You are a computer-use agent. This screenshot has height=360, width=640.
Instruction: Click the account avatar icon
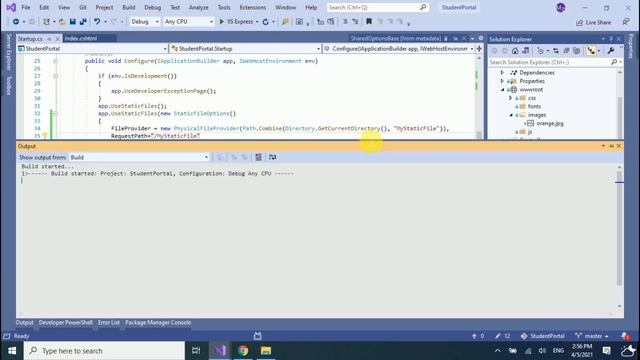(560, 7)
